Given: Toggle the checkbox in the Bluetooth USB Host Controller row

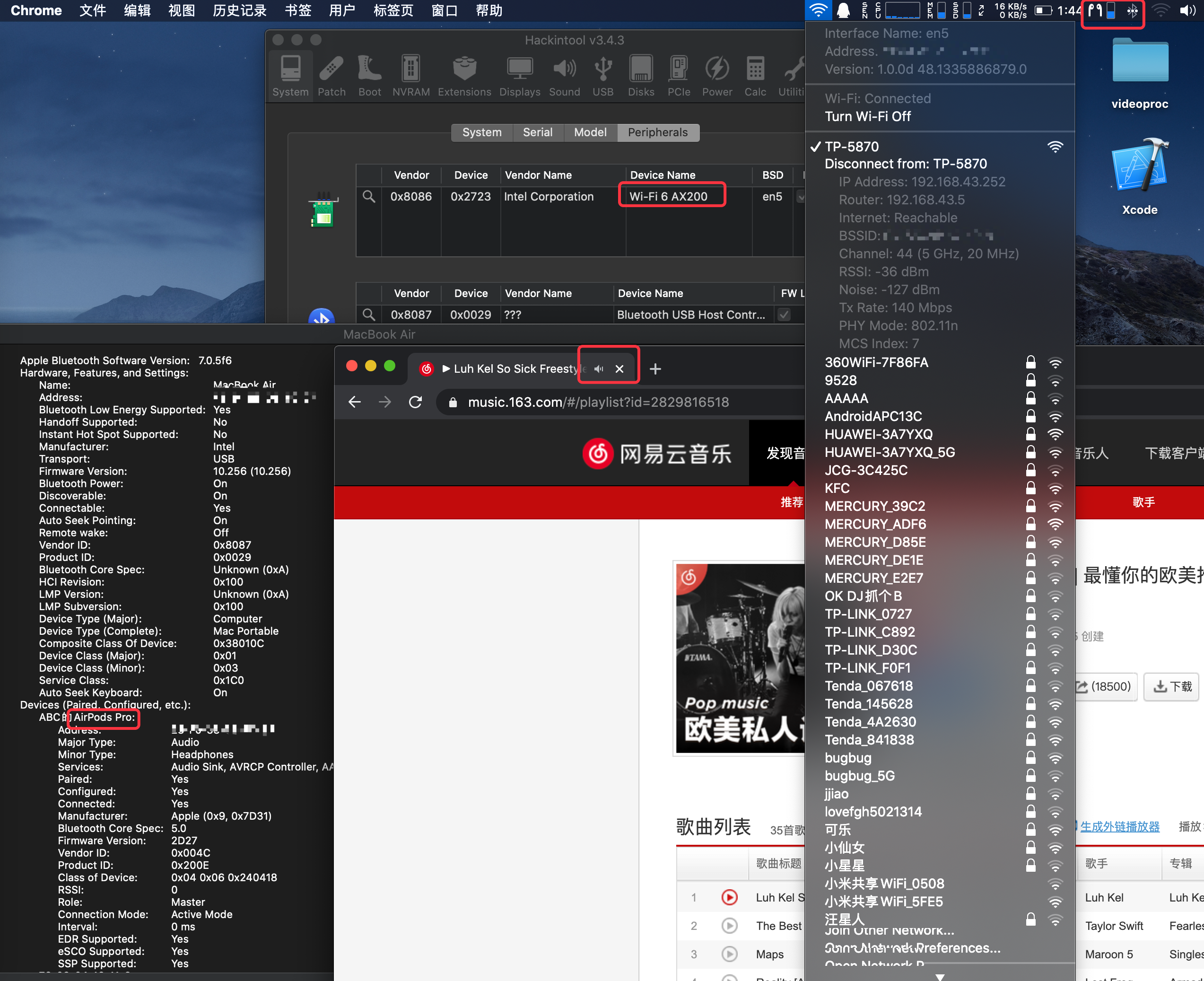Looking at the screenshot, I should (784, 315).
